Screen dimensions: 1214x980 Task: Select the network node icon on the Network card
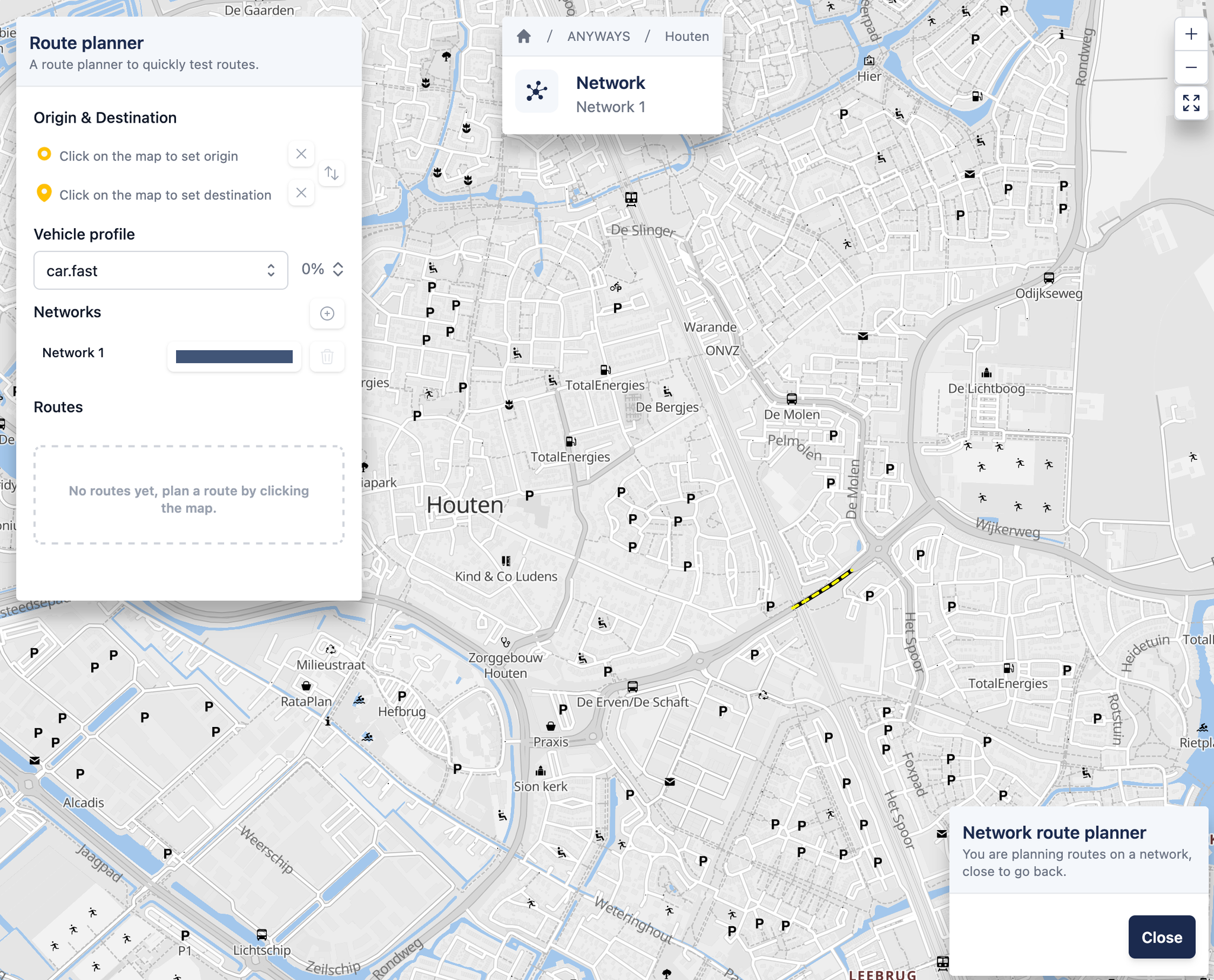(537, 91)
